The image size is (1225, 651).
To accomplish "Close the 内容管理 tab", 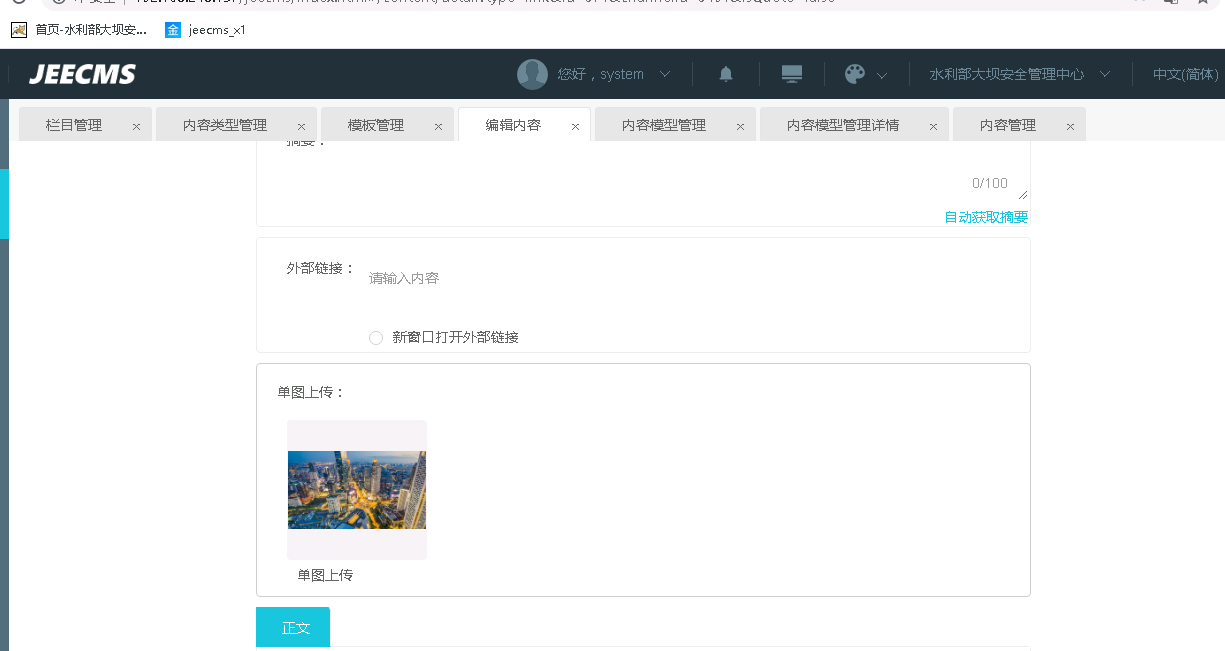I will [x=1070, y=127].
